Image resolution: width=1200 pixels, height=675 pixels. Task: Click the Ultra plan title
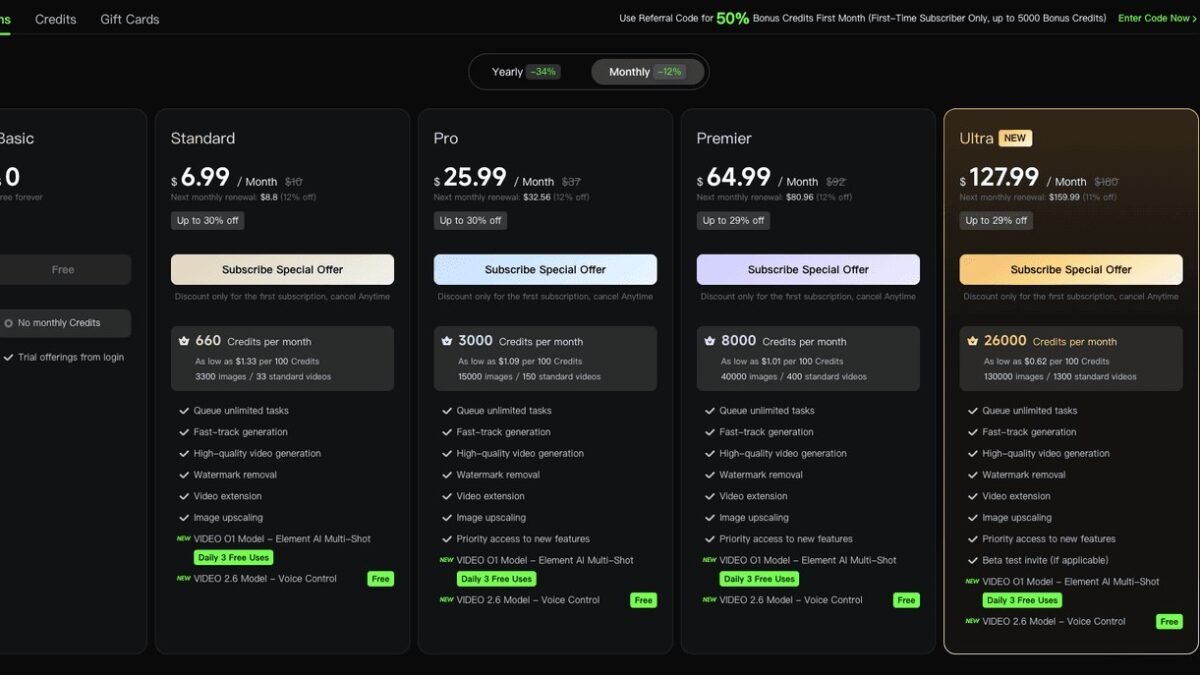tap(976, 138)
